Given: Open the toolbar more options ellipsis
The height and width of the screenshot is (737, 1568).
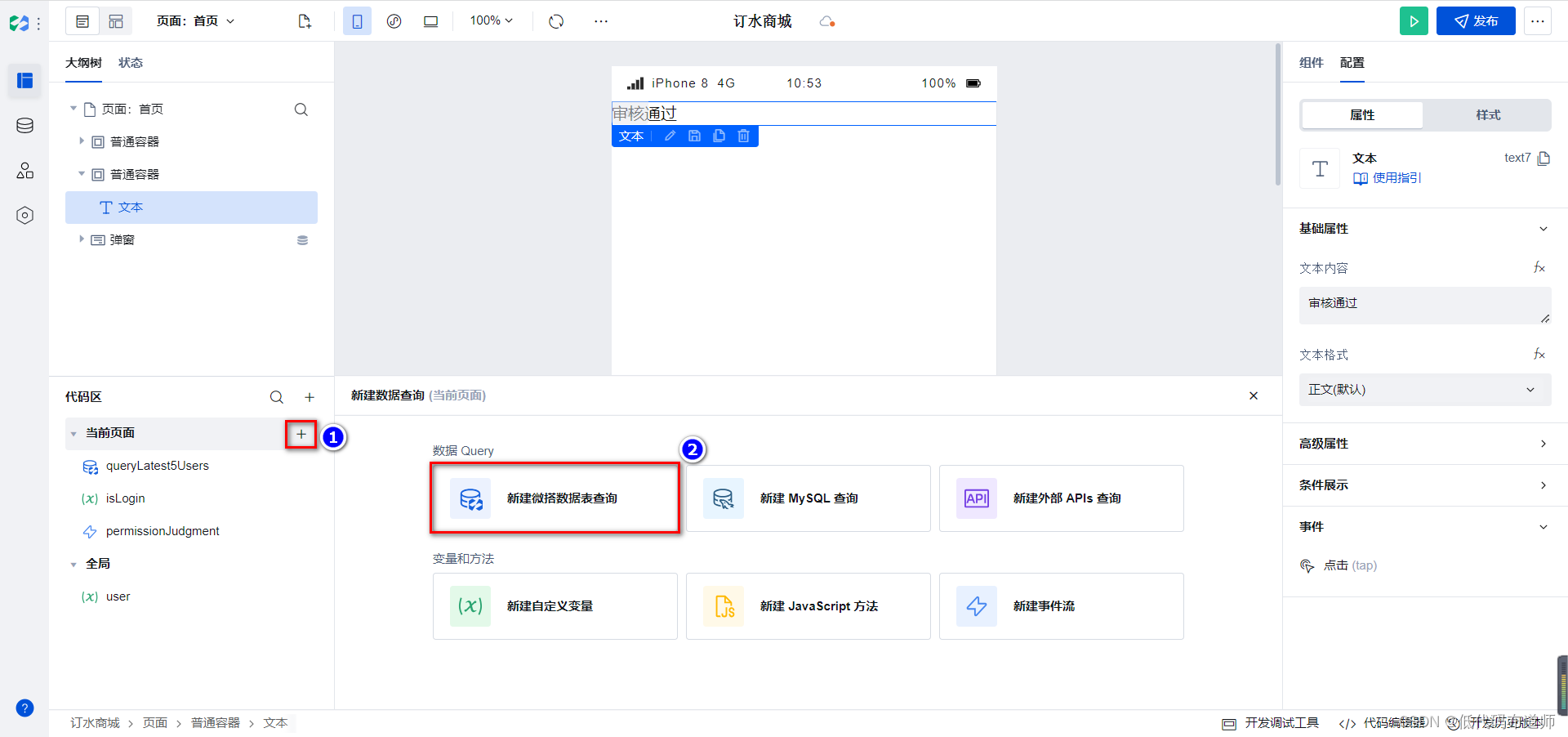Looking at the screenshot, I should (601, 21).
